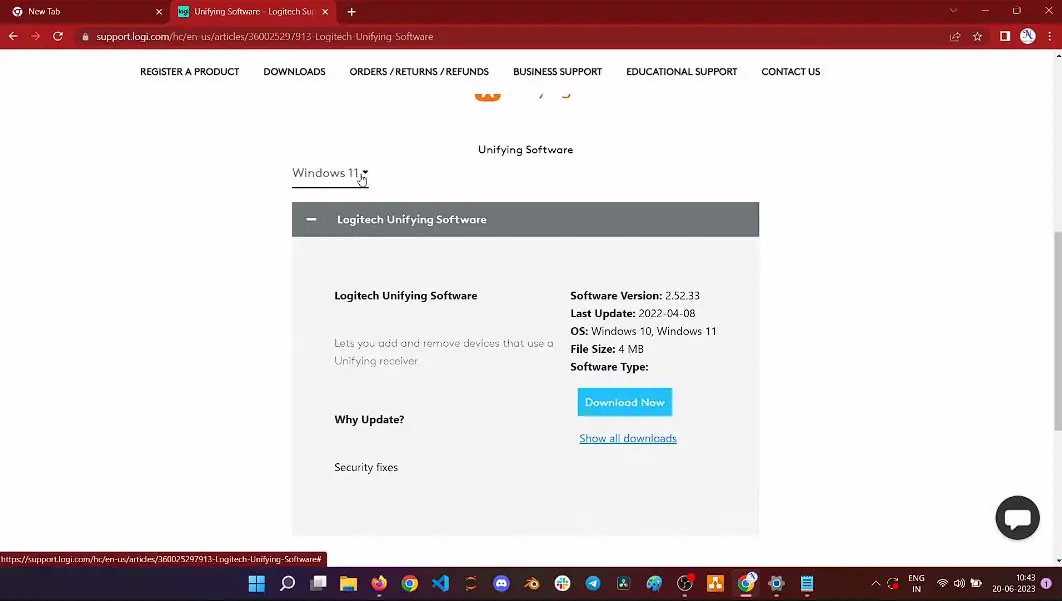
Task: Open Discord from the taskbar
Action: pos(500,583)
